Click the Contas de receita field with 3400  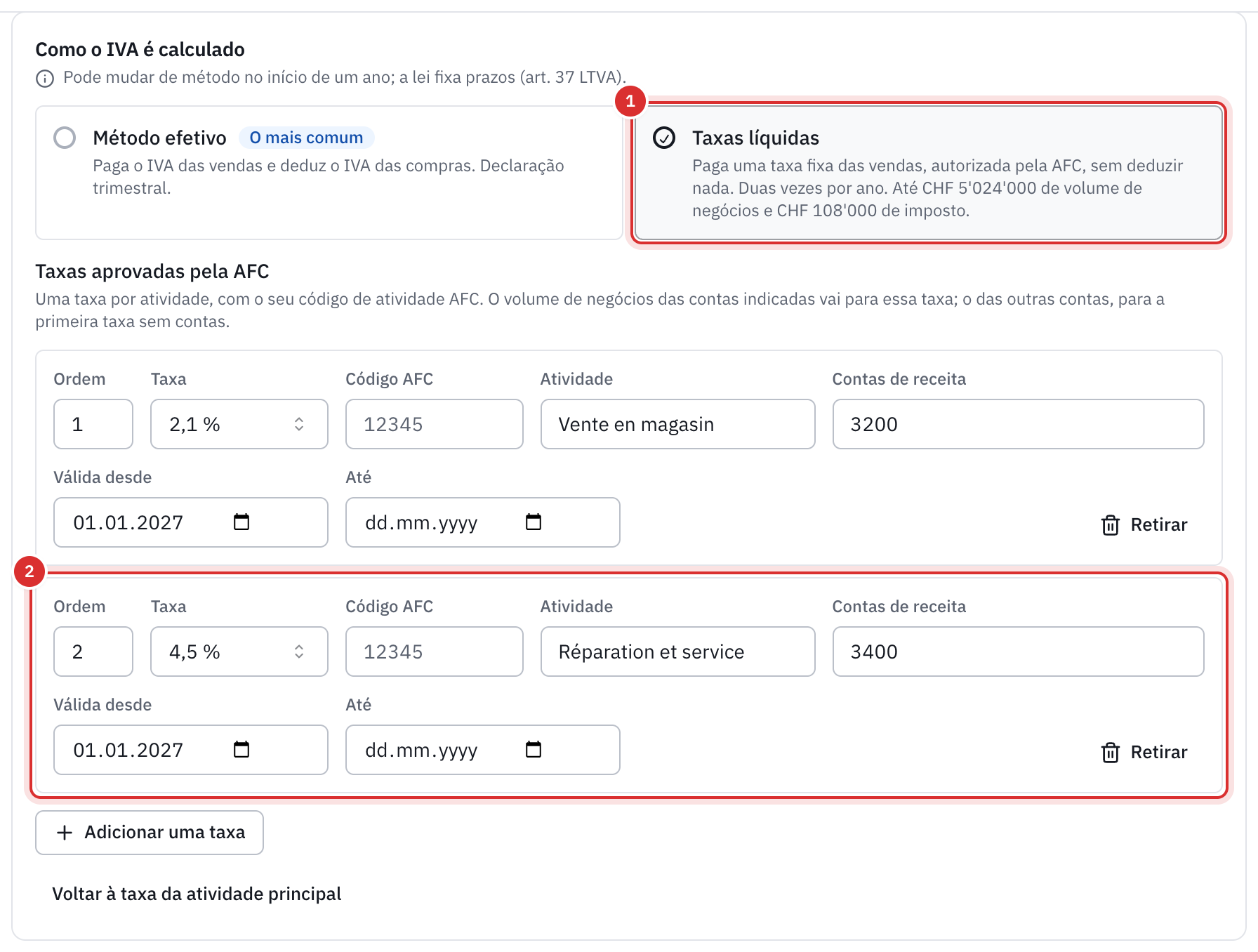pos(1019,652)
